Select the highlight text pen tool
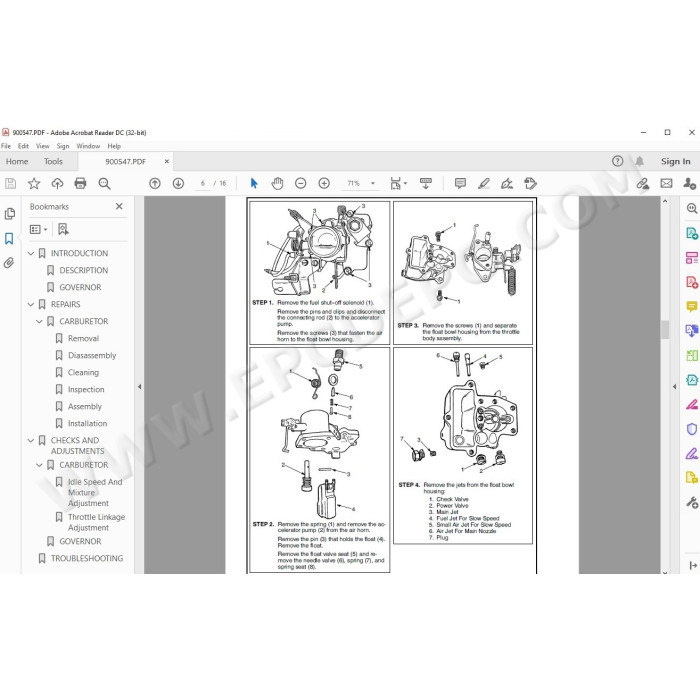Image resolution: width=700 pixels, height=700 pixels. [x=483, y=183]
